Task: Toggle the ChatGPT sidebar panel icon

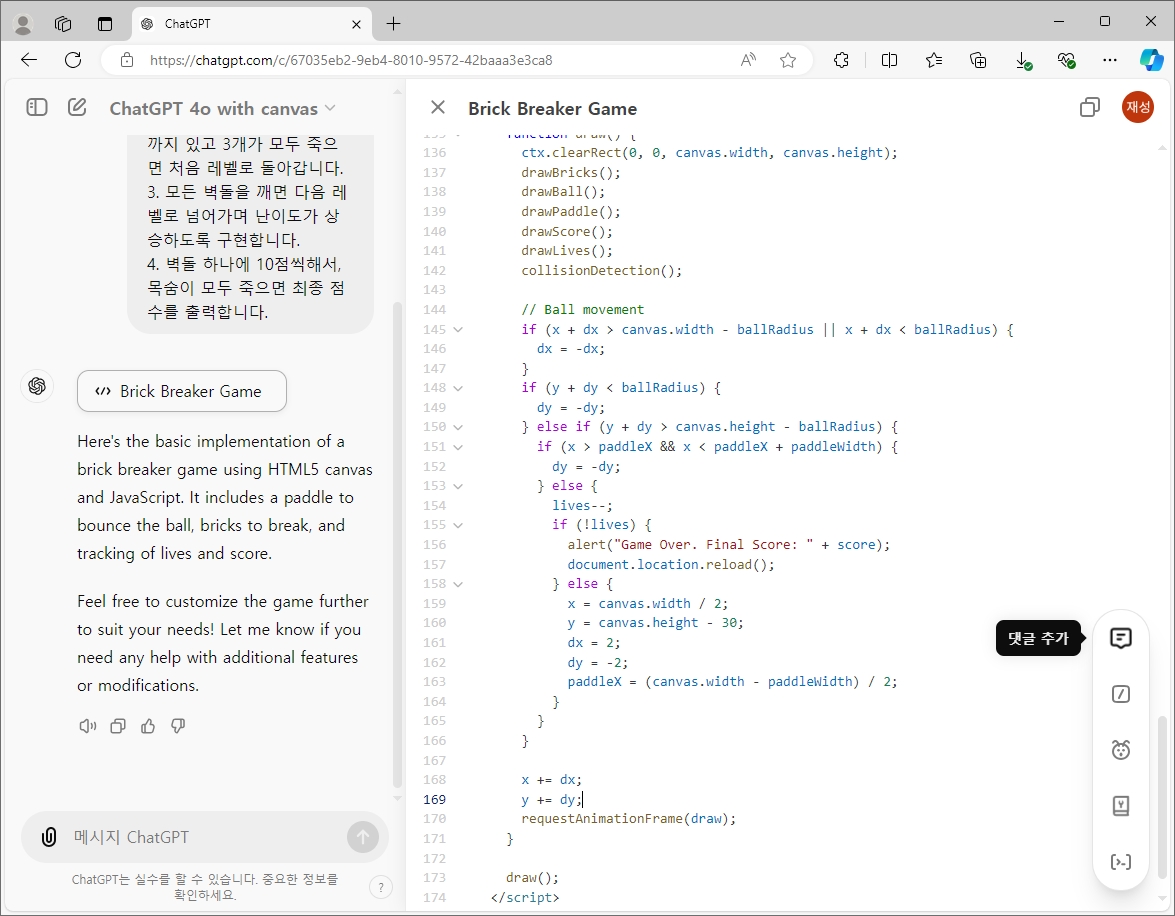Action: 37,108
